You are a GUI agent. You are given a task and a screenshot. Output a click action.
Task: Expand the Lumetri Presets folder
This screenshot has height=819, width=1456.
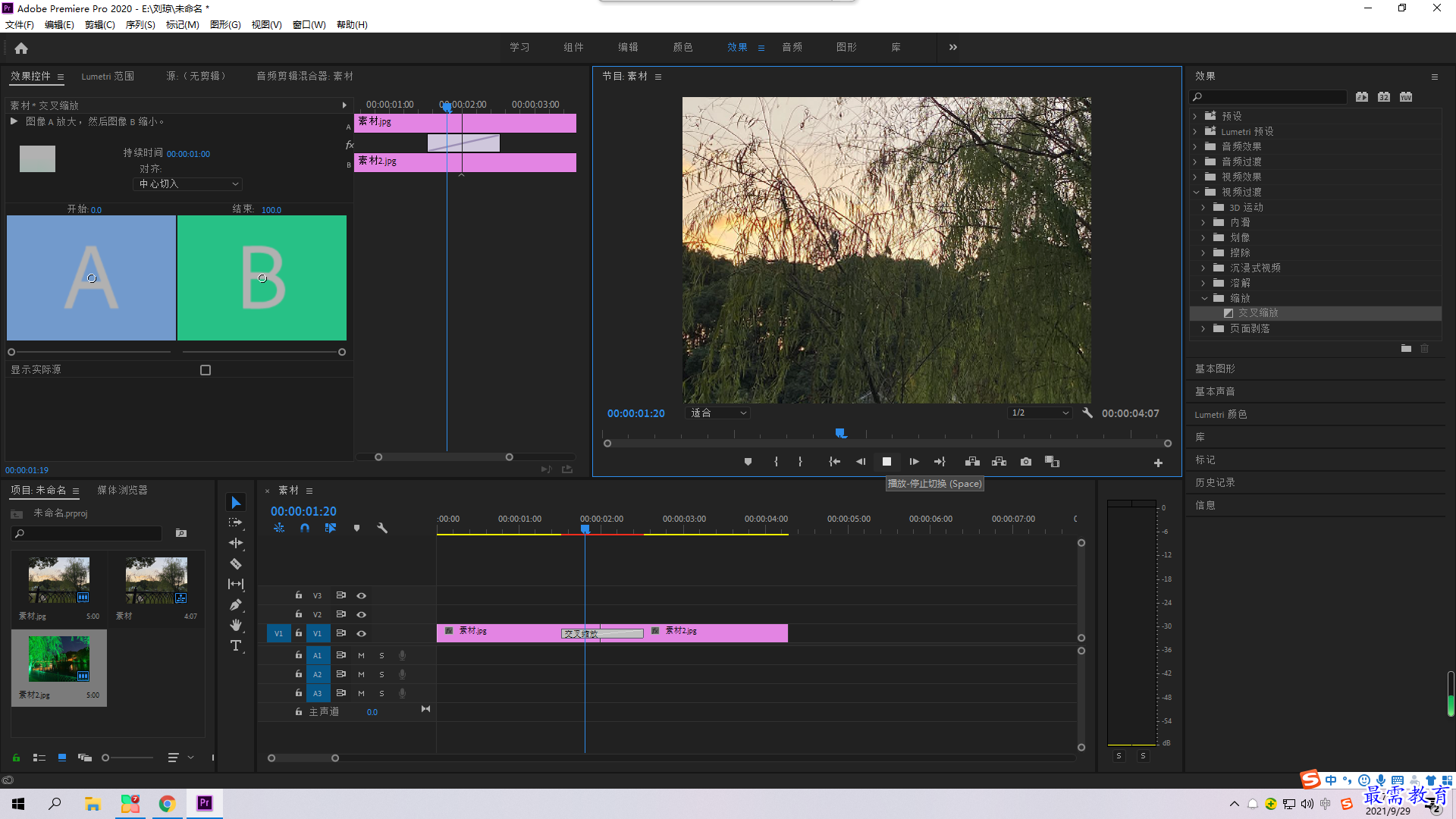click(1195, 132)
